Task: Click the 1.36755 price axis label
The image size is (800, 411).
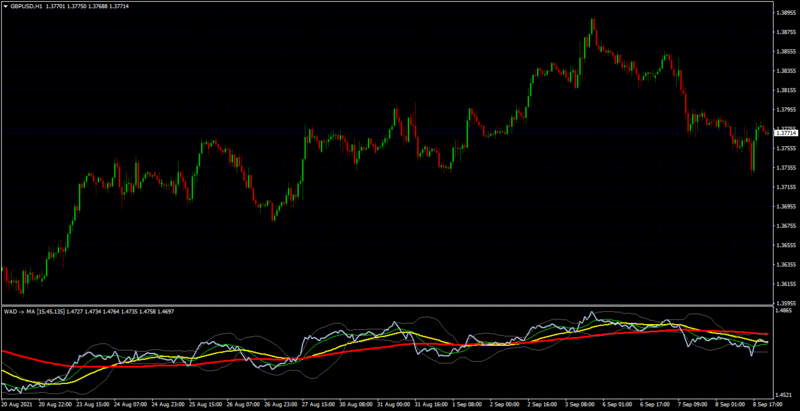Action: (x=786, y=226)
